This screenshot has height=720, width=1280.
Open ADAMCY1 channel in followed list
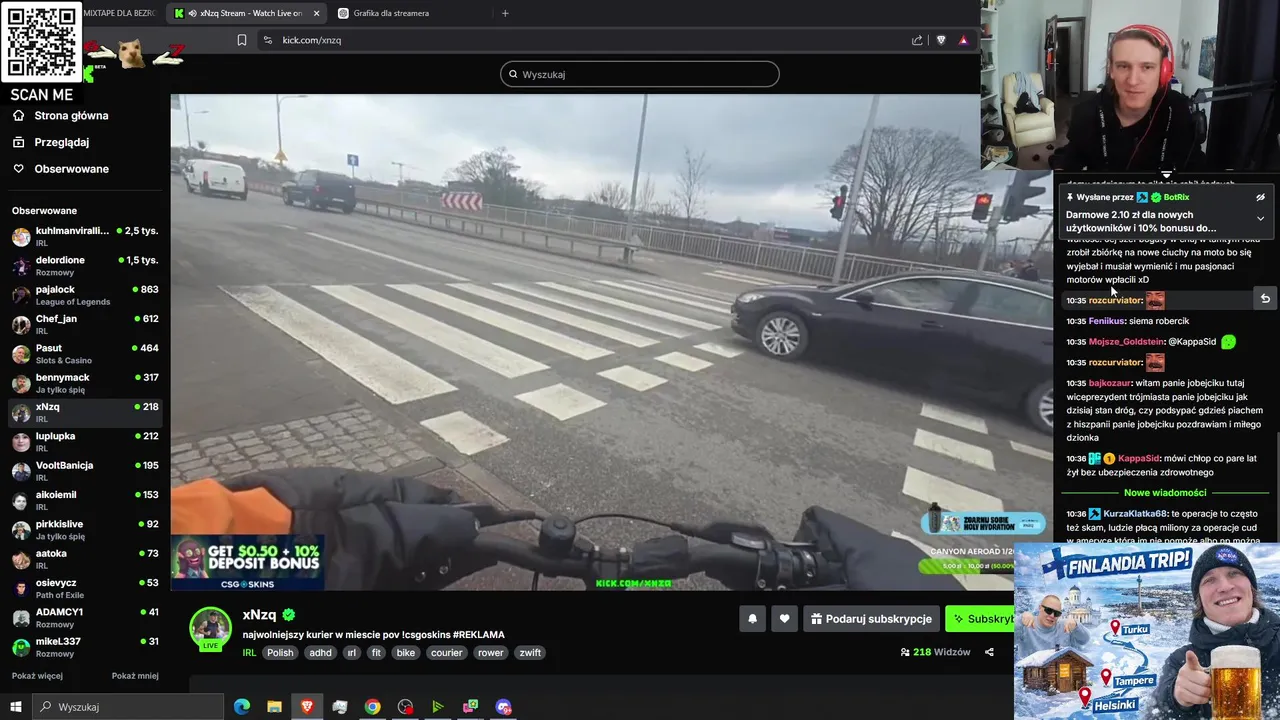coord(85,617)
